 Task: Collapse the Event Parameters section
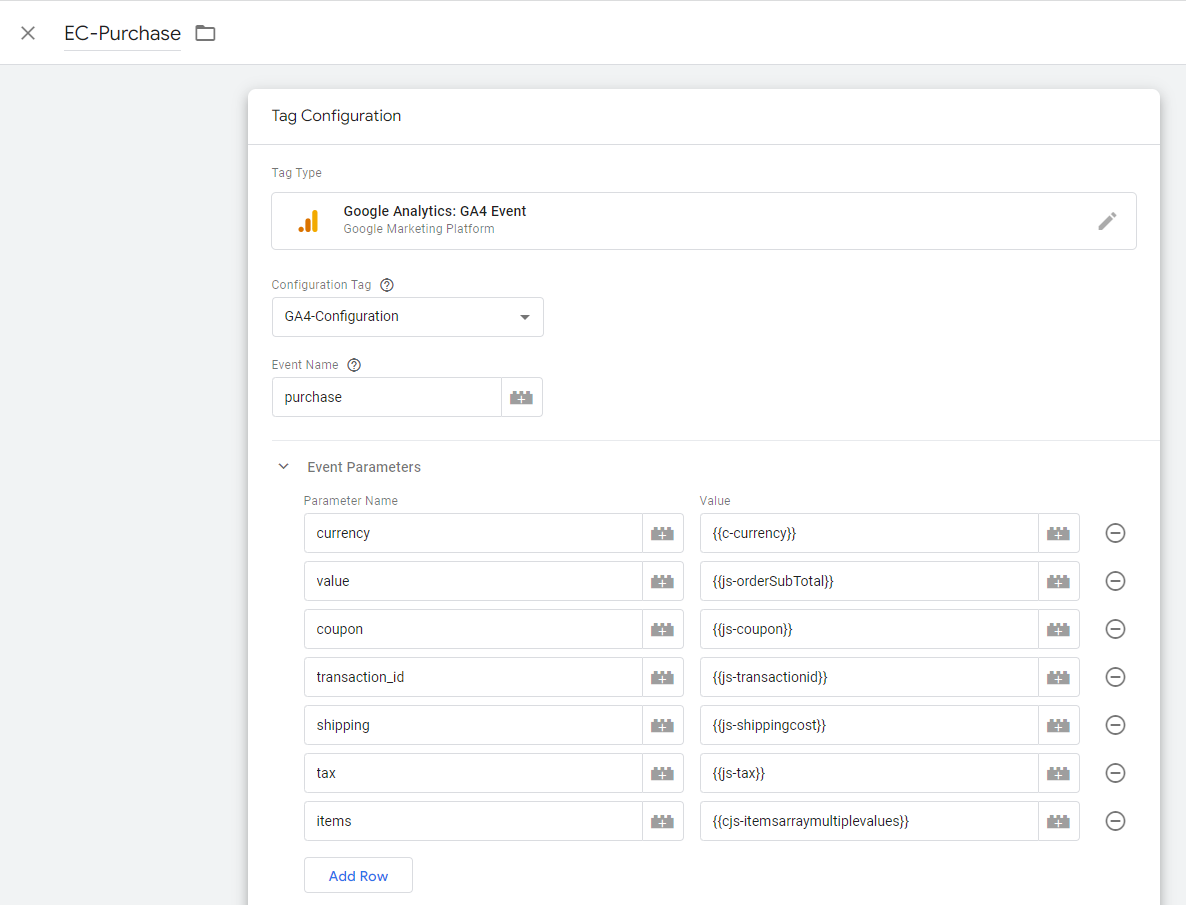pyautogui.click(x=283, y=466)
